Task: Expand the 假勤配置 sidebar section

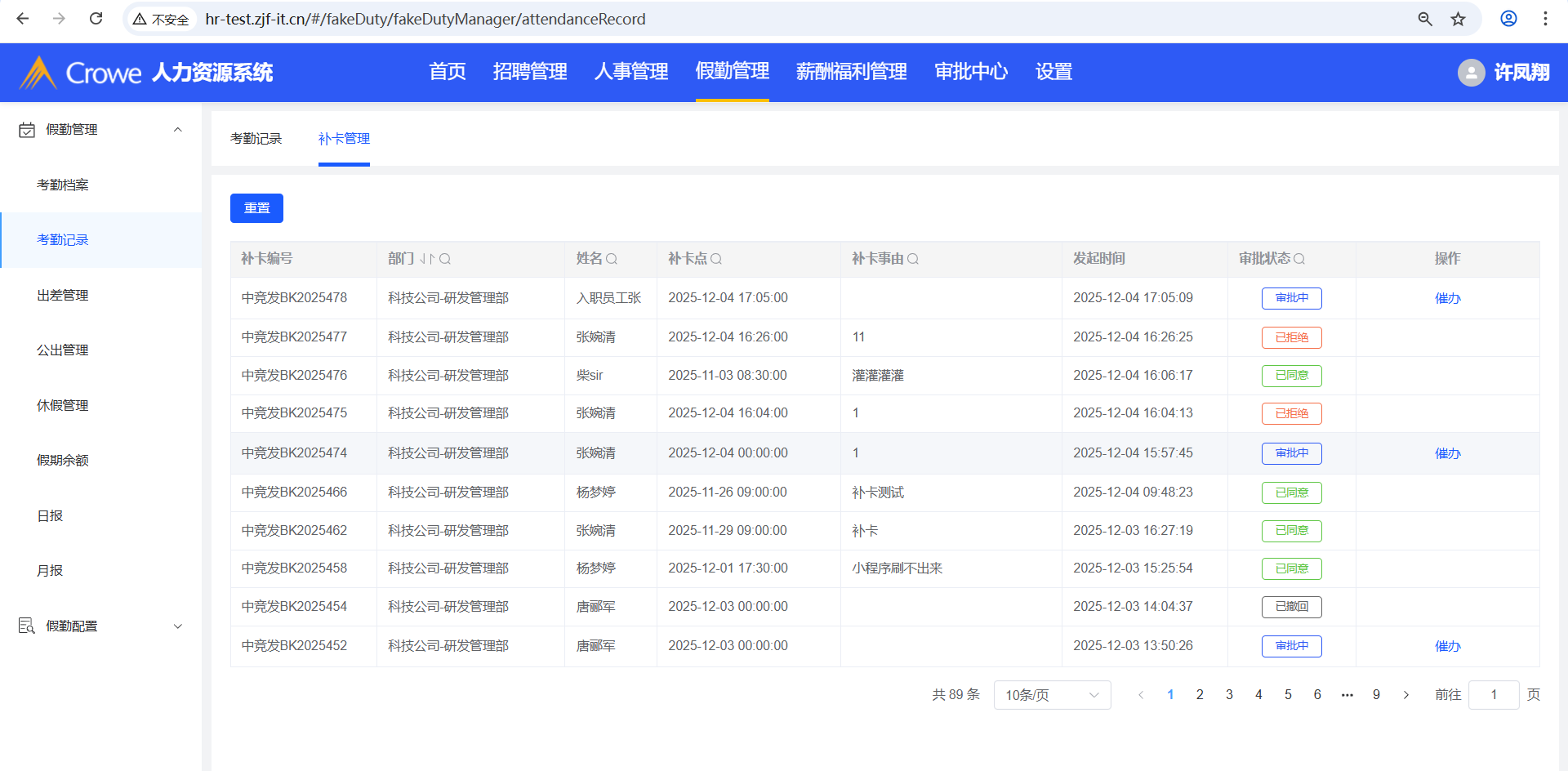Action: [x=177, y=626]
